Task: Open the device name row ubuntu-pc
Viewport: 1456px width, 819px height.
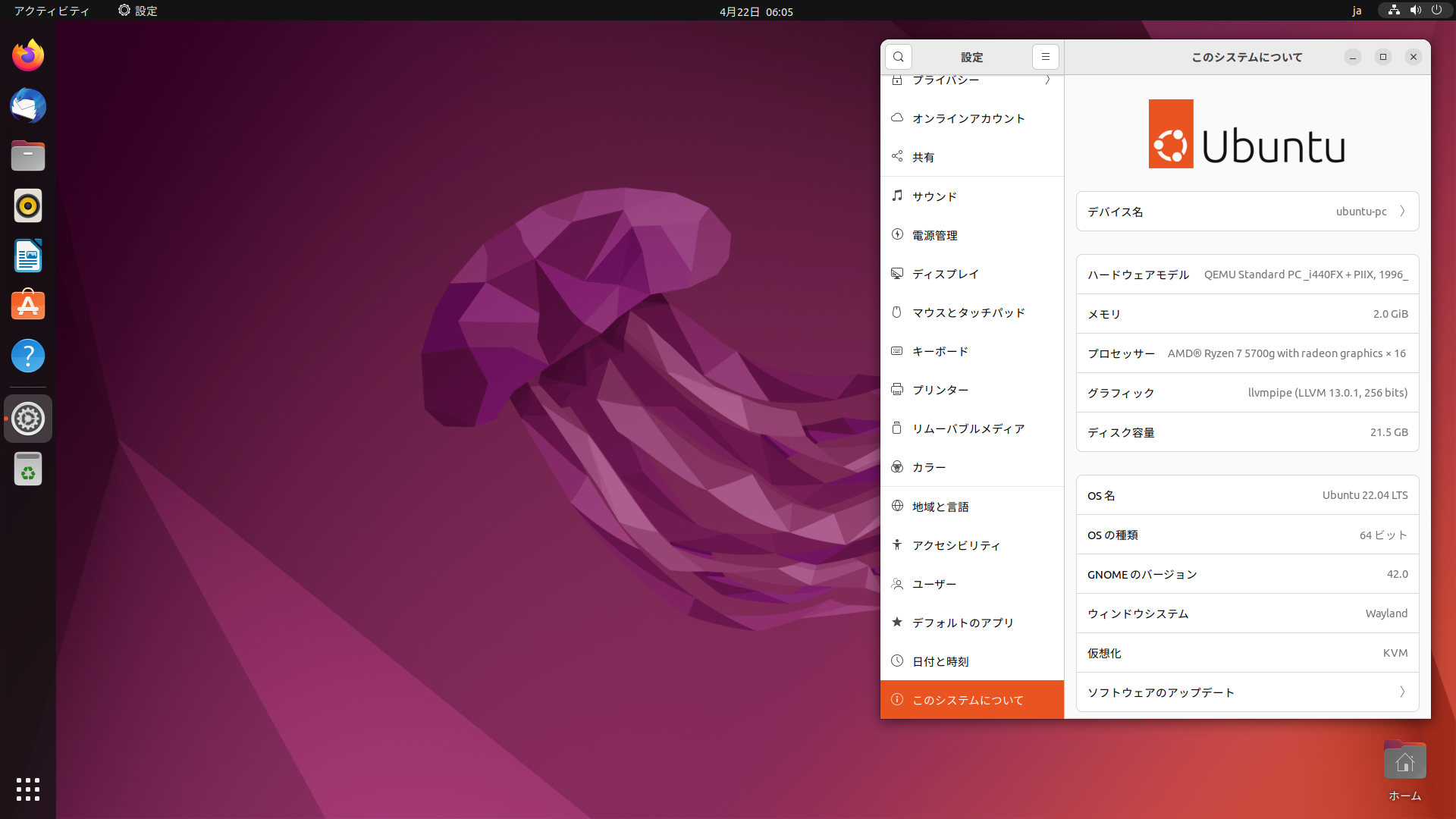Action: click(1247, 212)
